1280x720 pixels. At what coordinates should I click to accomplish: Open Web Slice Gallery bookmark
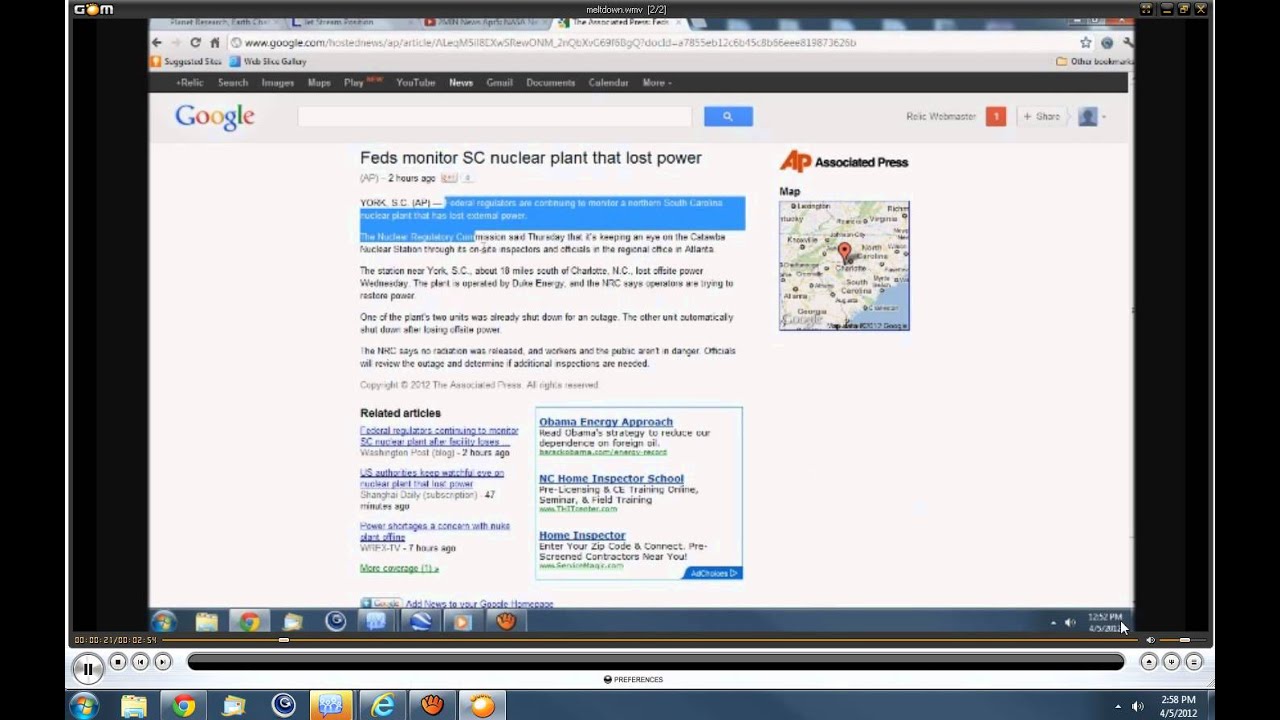click(x=268, y=61)
